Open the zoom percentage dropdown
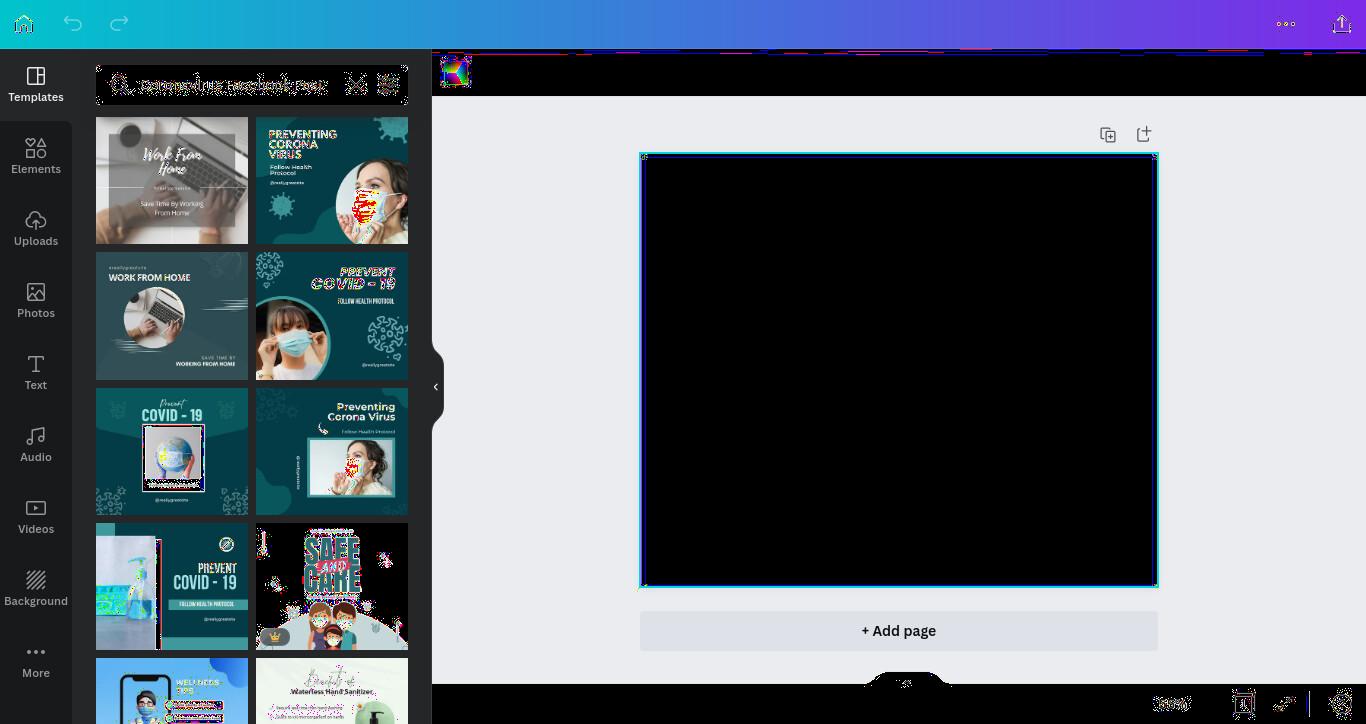 [x=1172, y=704]
